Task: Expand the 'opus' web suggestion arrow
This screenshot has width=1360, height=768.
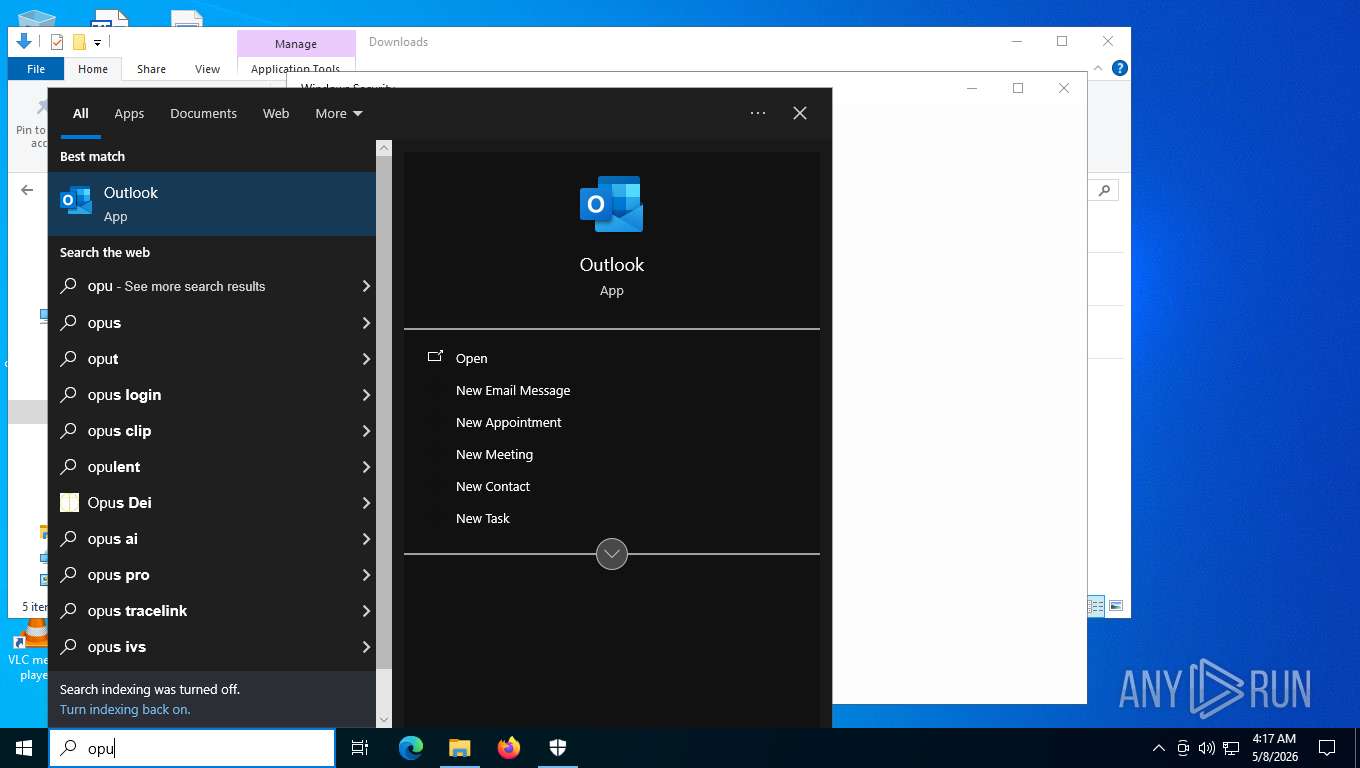Action: [366, 323]
